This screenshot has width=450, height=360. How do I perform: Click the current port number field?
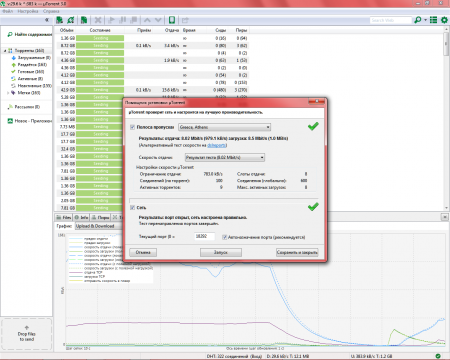coord(204,236)
